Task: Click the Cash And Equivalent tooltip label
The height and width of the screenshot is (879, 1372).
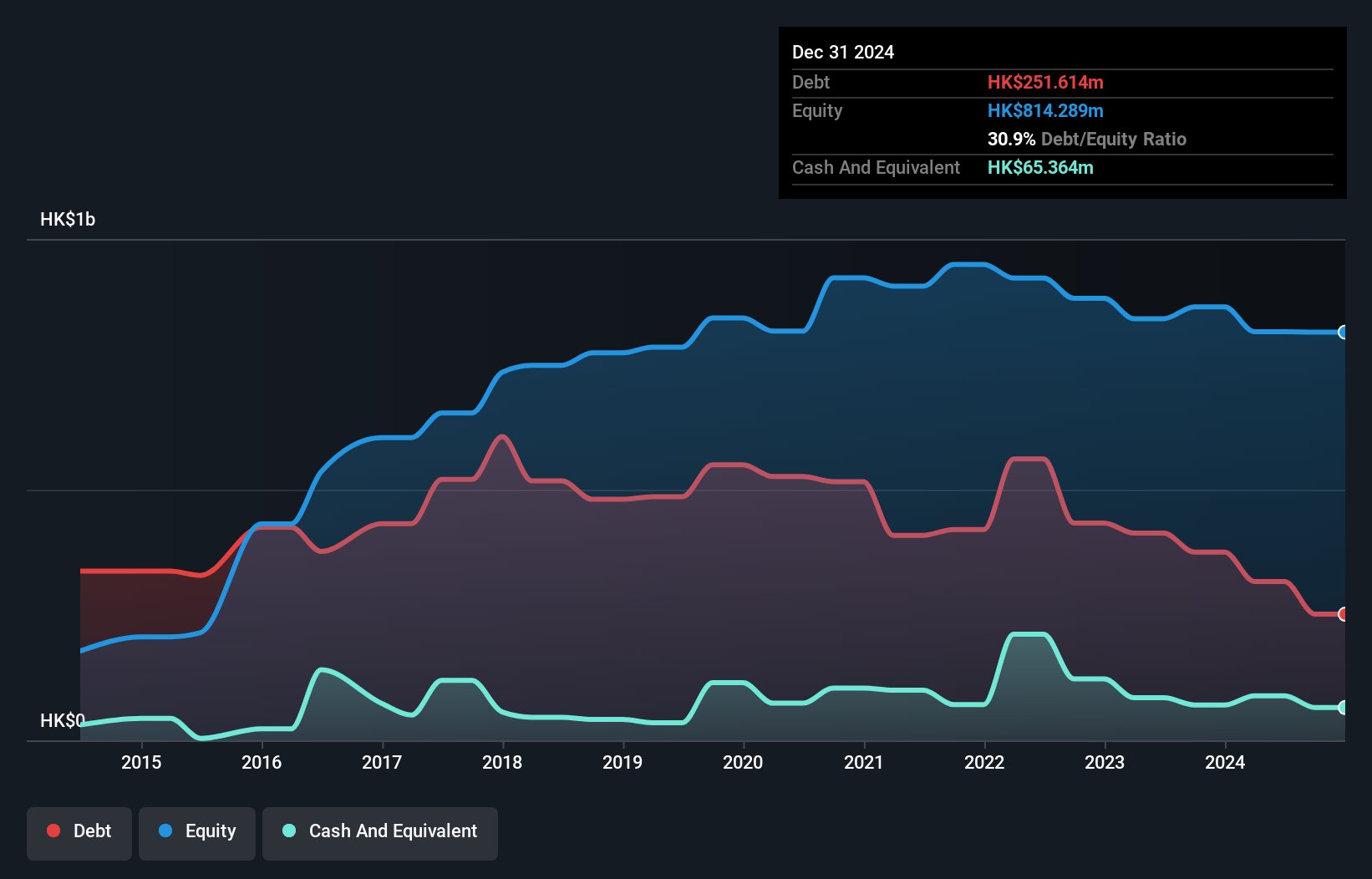Action: 876,168
